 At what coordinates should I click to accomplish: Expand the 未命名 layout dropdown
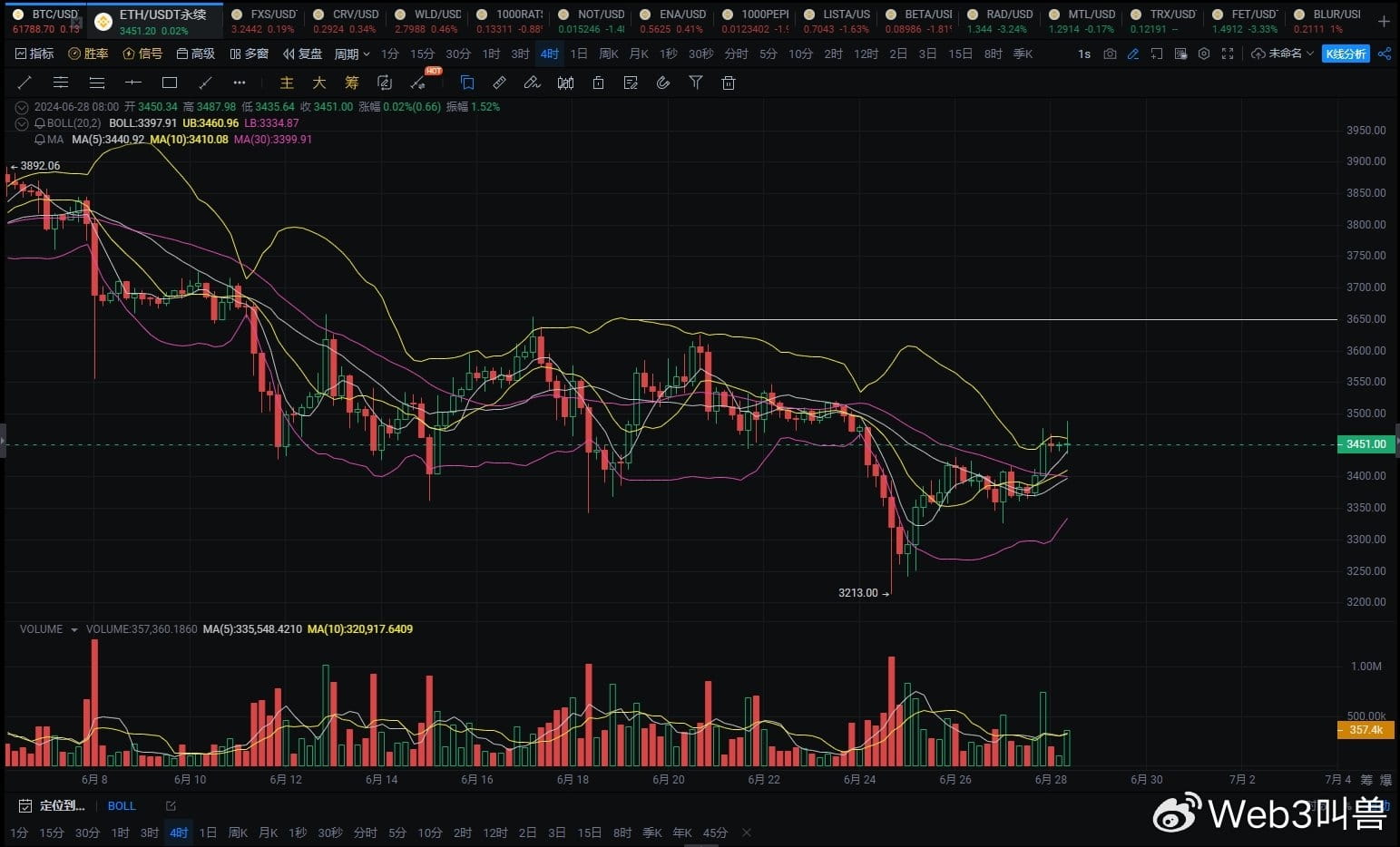click(1283, 54)
